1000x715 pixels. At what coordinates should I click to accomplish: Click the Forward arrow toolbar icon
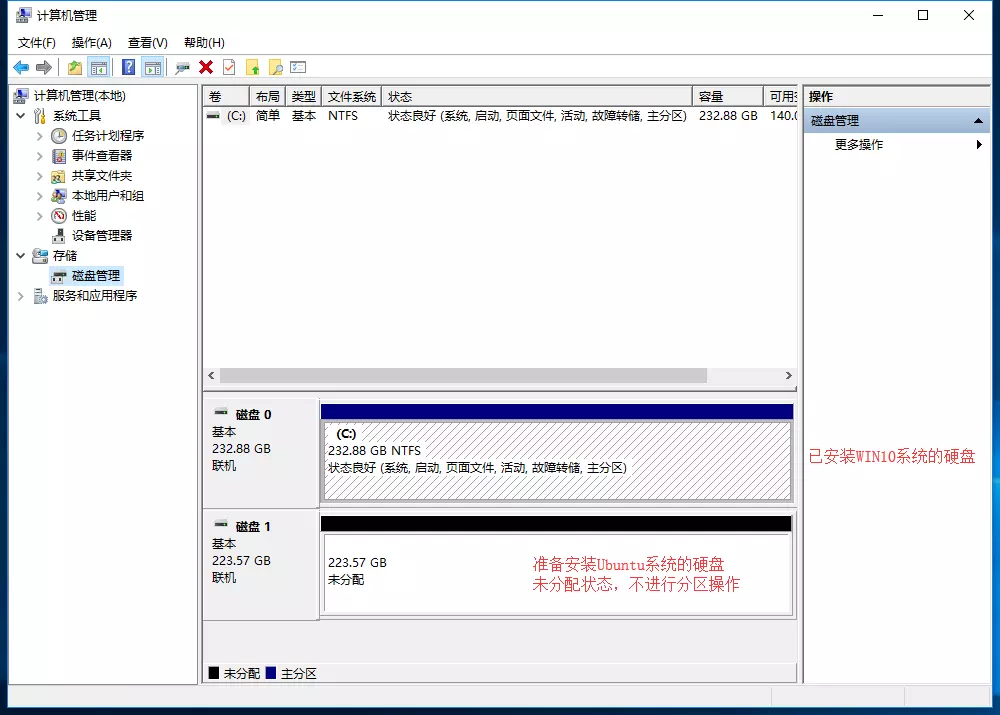44,68
